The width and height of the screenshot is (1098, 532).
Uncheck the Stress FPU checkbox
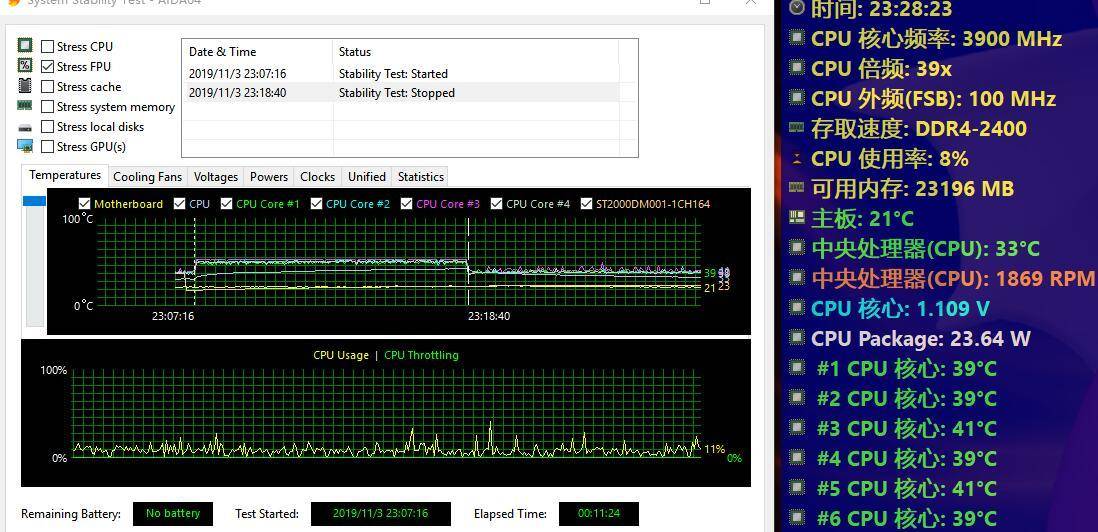[x=48, y=66]
